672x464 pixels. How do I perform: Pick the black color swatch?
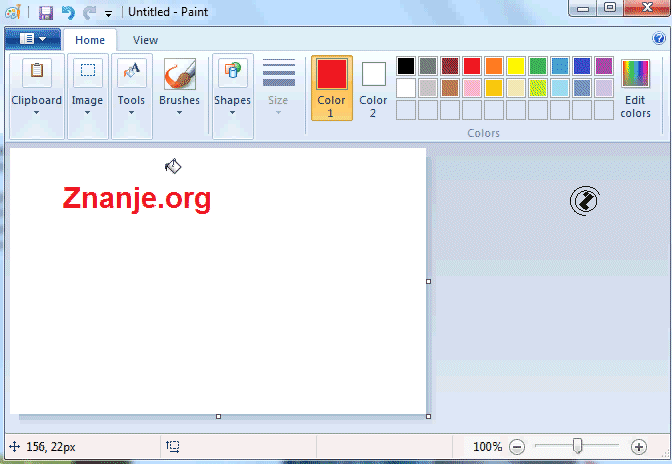405,66
